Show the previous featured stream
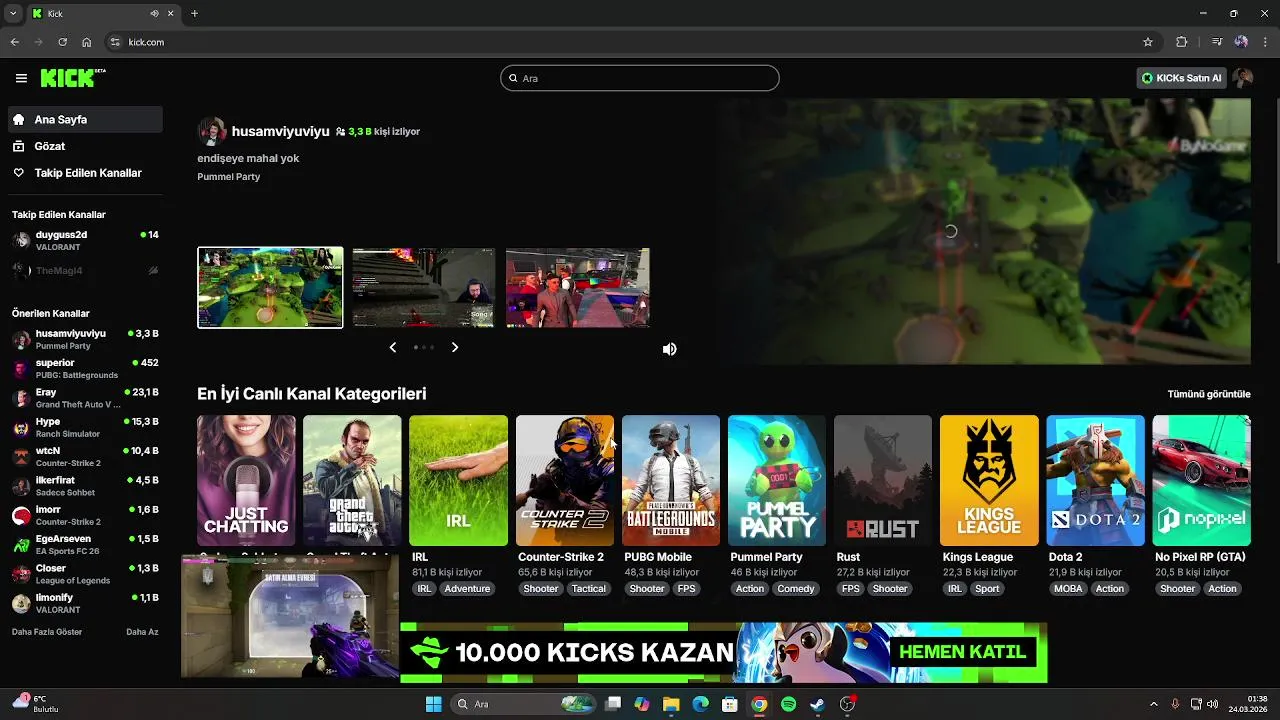Screen dimensions: 1280x720 click(x=392, y=347)
